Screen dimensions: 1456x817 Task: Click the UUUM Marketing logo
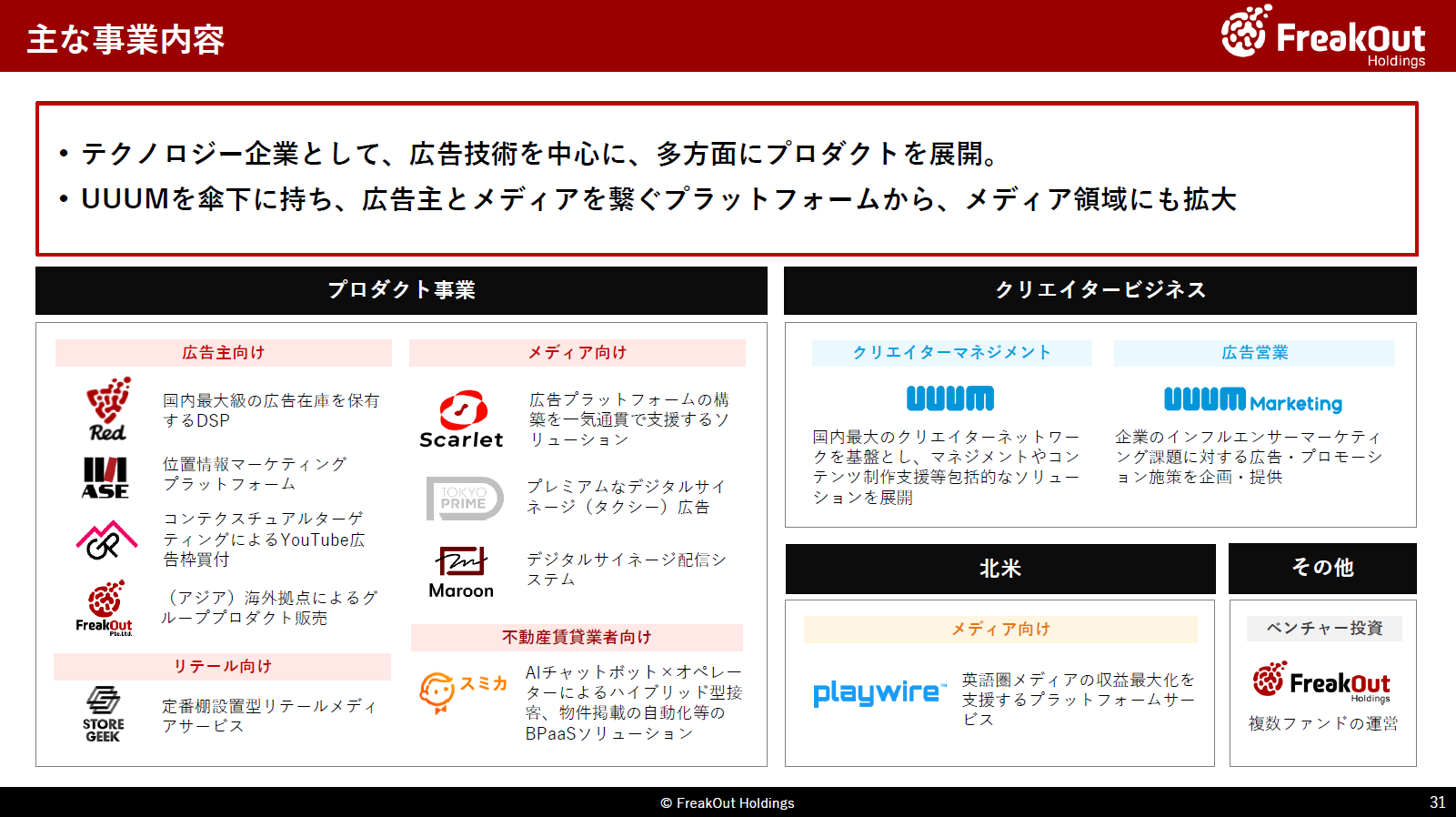click(x=1253, y=400)
